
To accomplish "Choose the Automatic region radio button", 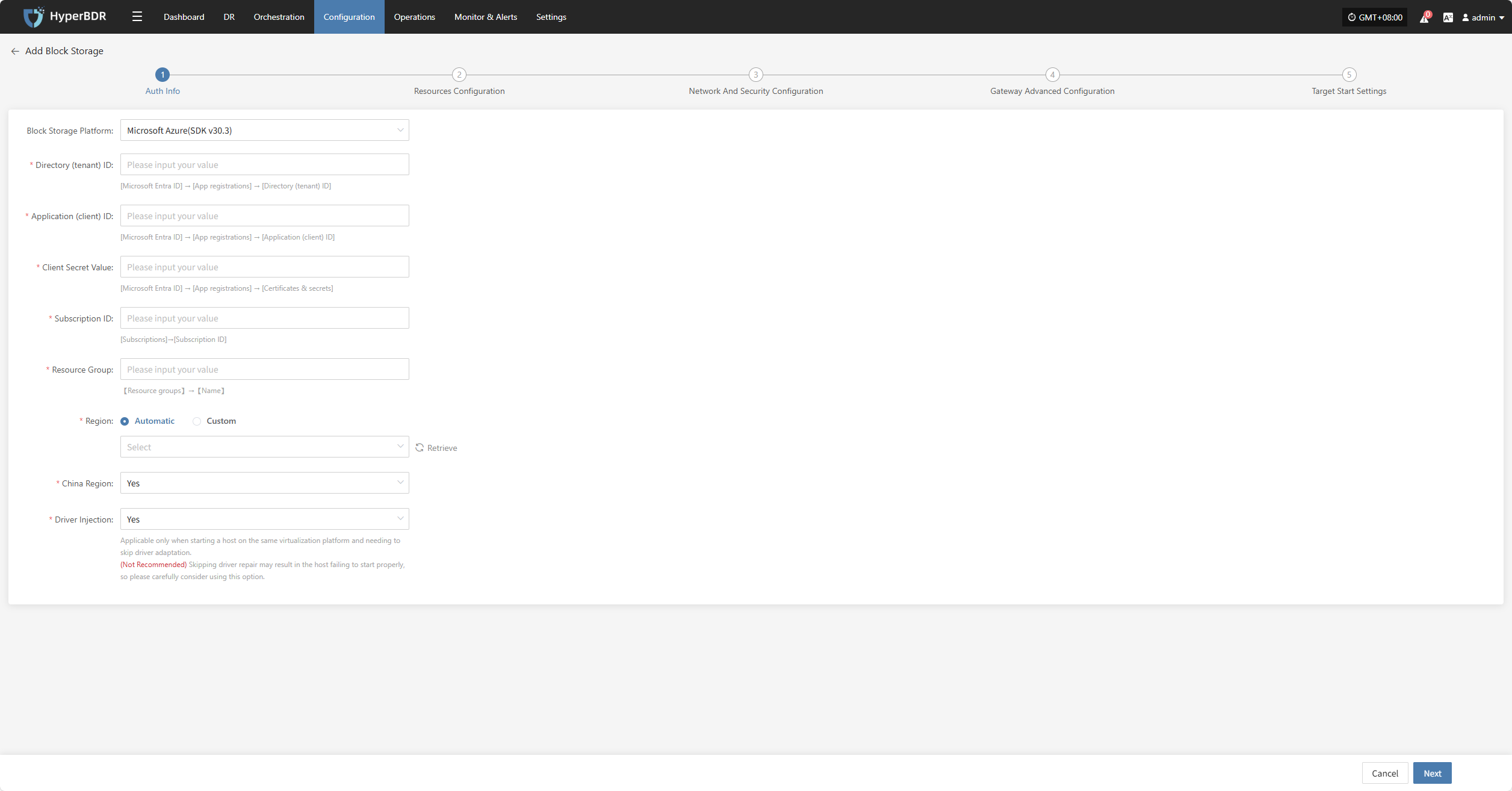I will (125, 421).
